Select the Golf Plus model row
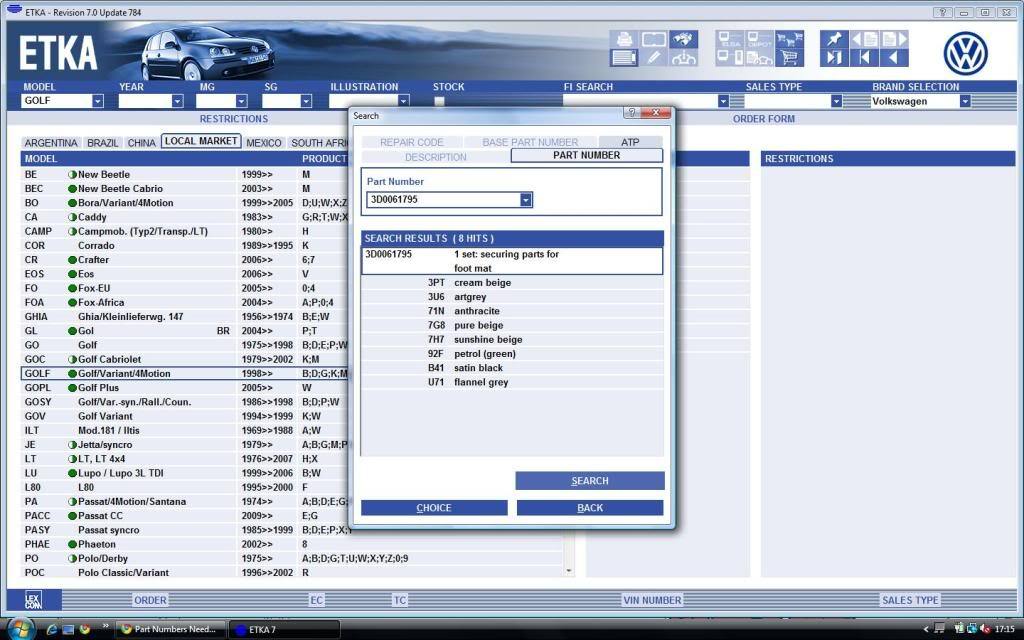1024x640 pixels. click(186, 388)
